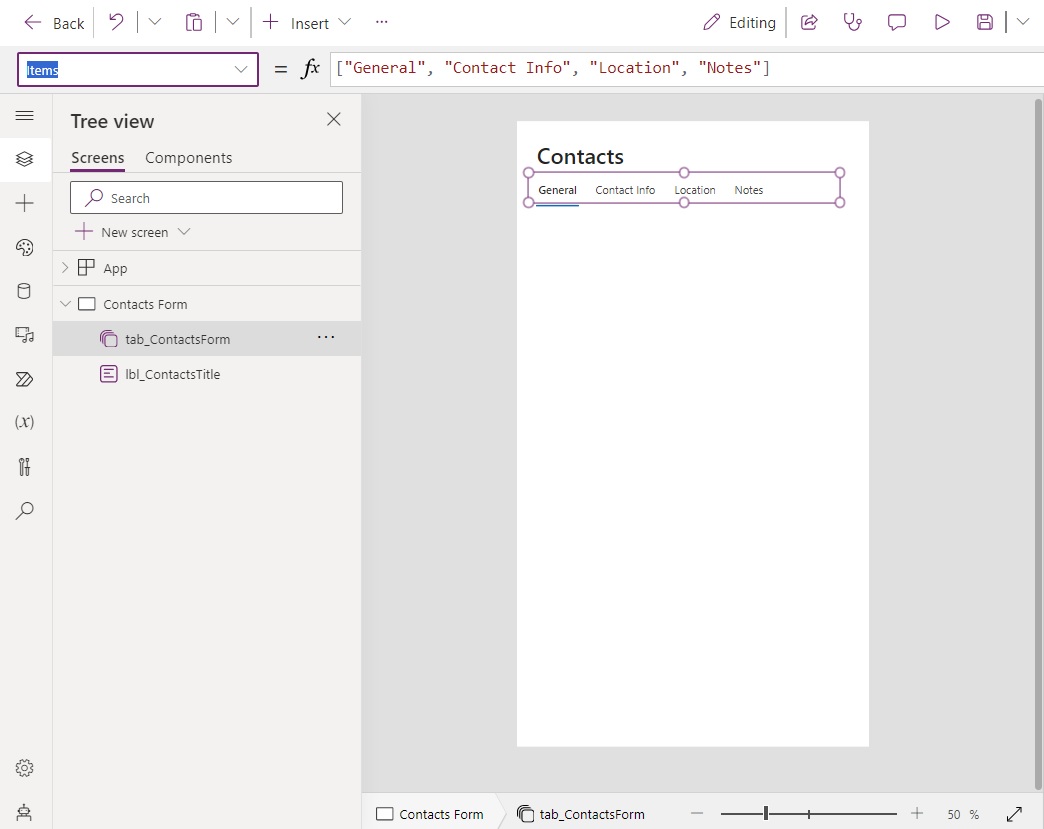The width and height of the screenshot is (1044, 829).
Task: Open the Data sources panel
Action: pyautogui.click(x=25, y=291)
